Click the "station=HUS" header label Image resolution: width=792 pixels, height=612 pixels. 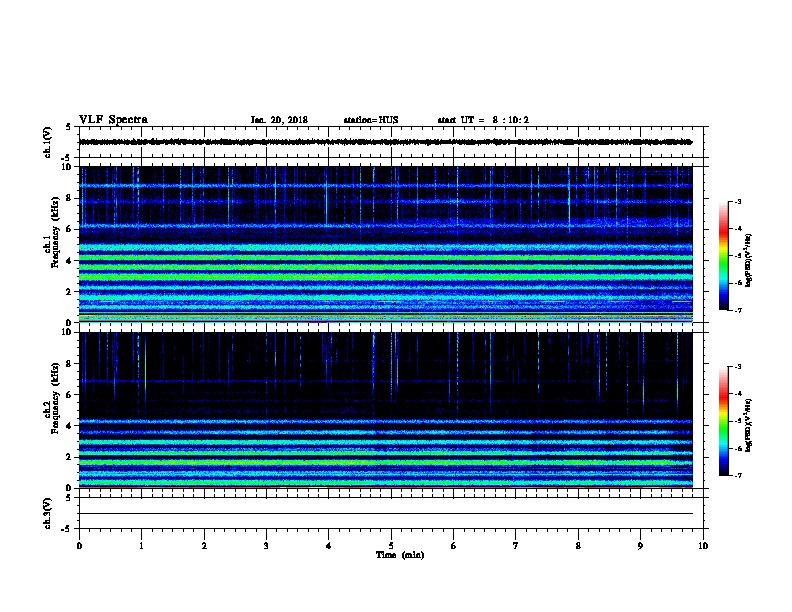point(371,120)
